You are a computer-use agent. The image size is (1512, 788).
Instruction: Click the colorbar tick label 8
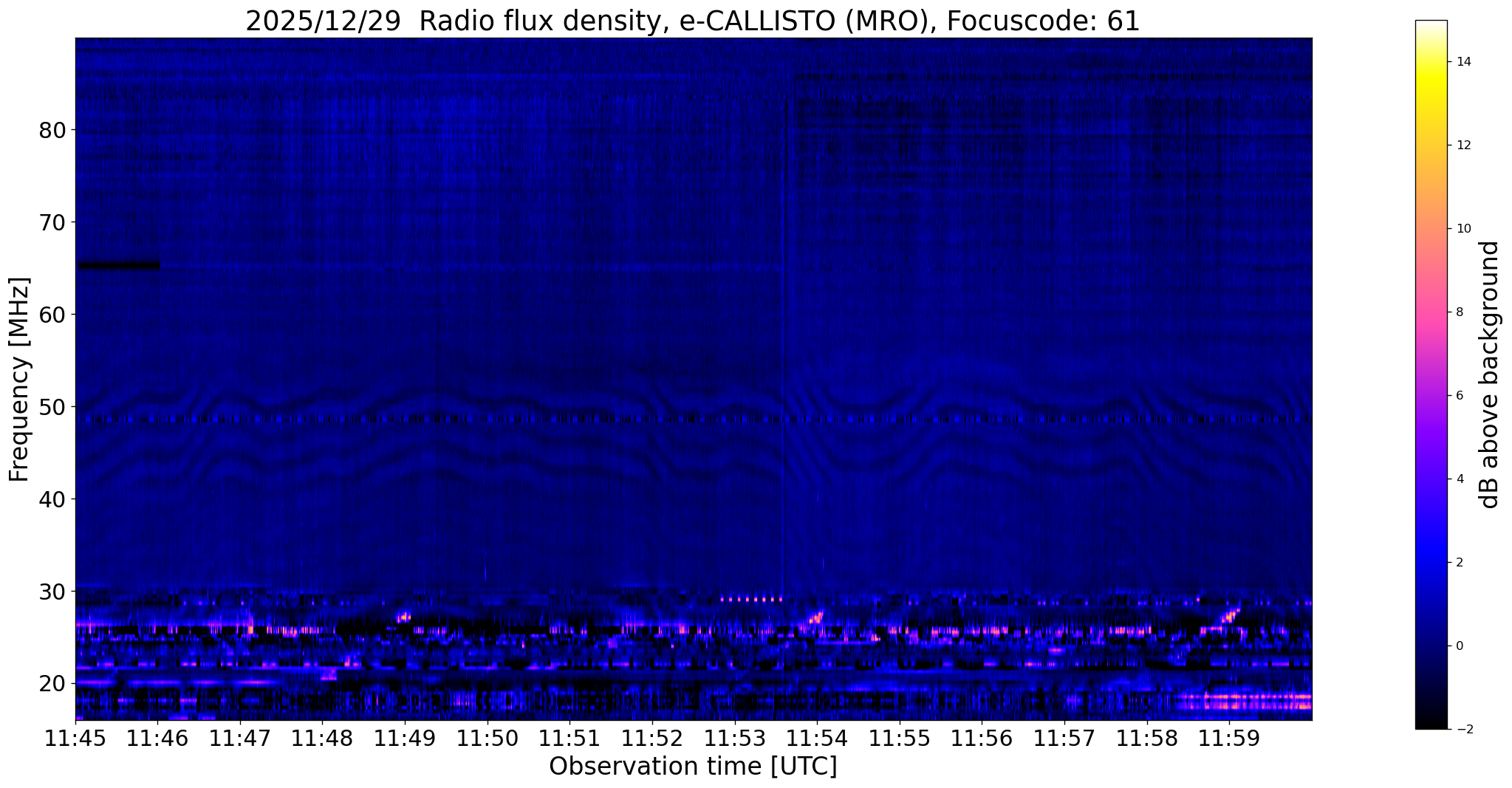(1460, 312)
